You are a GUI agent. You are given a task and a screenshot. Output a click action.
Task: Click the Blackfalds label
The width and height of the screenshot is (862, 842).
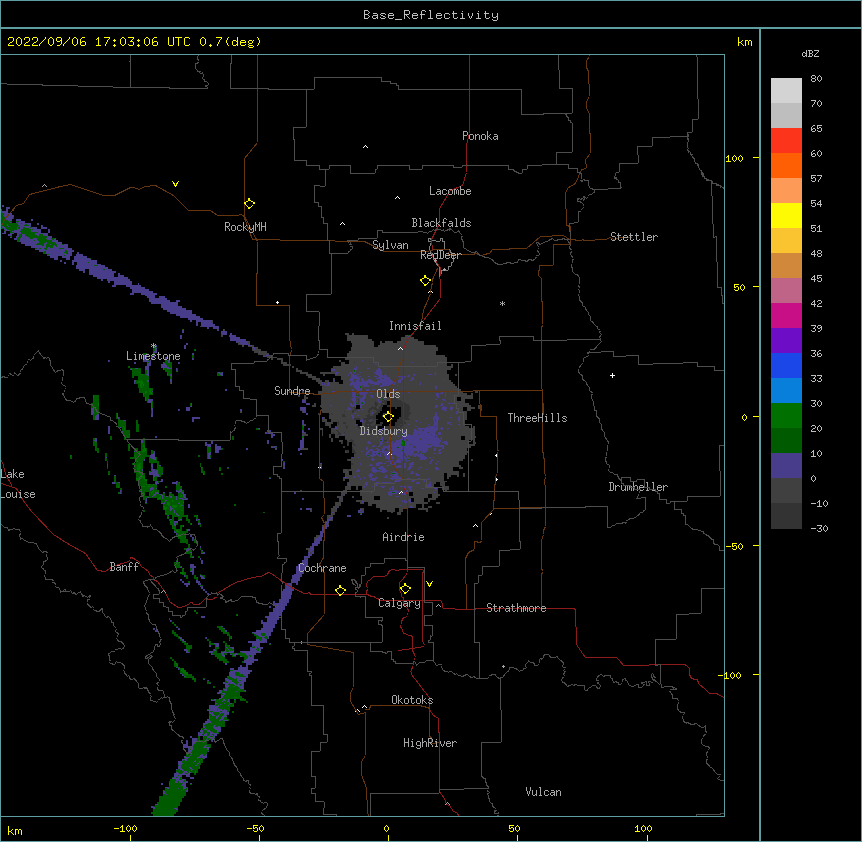pos(441,223)
